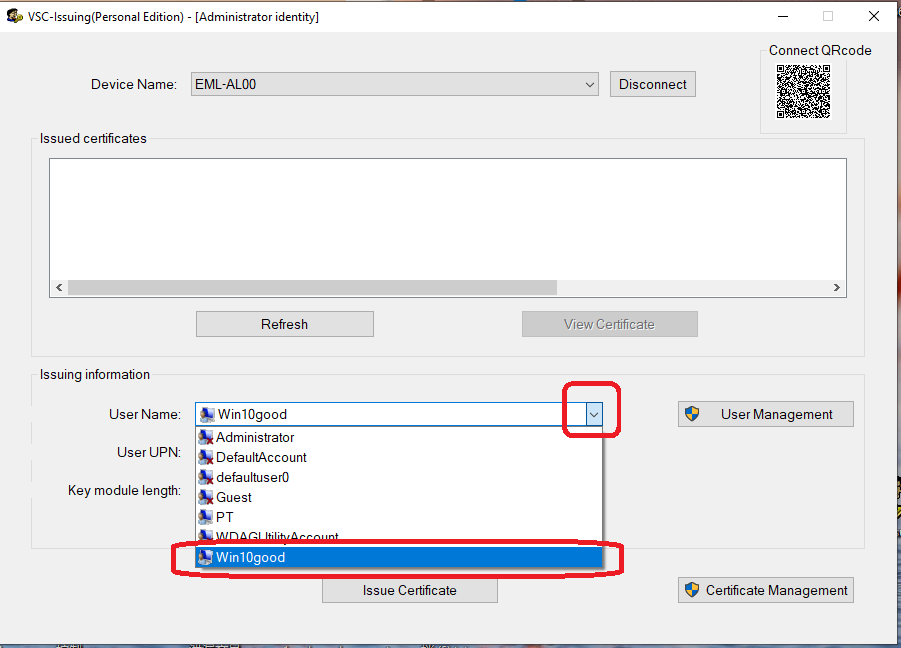Viewport: 901px width, 648px height.
Task: Click the Guest account icon in list
Action: (206, 497)
